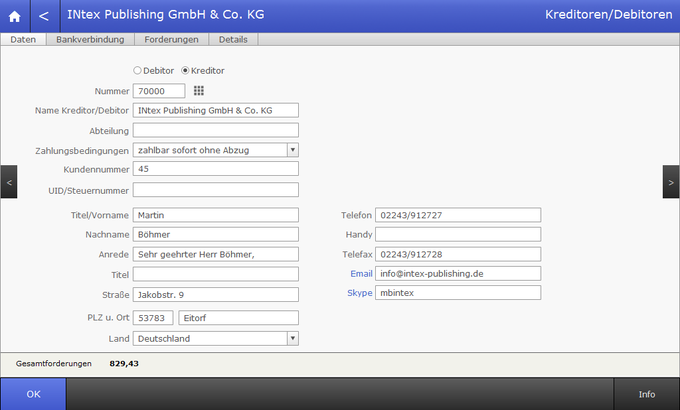Viewport: 680px width, 410px height.
Task: Click the Info button
Action: pos(647,394)
